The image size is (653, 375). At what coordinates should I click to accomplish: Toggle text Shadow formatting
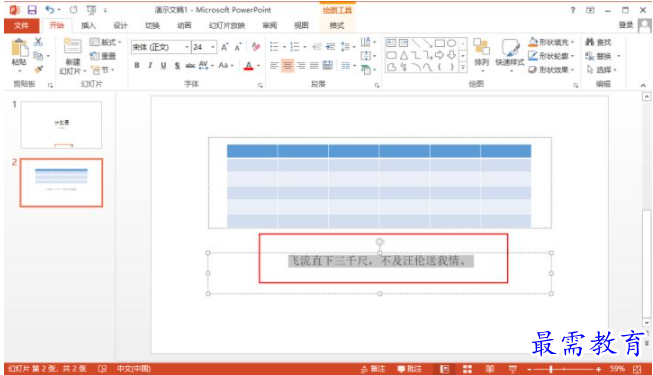point(177,65)
